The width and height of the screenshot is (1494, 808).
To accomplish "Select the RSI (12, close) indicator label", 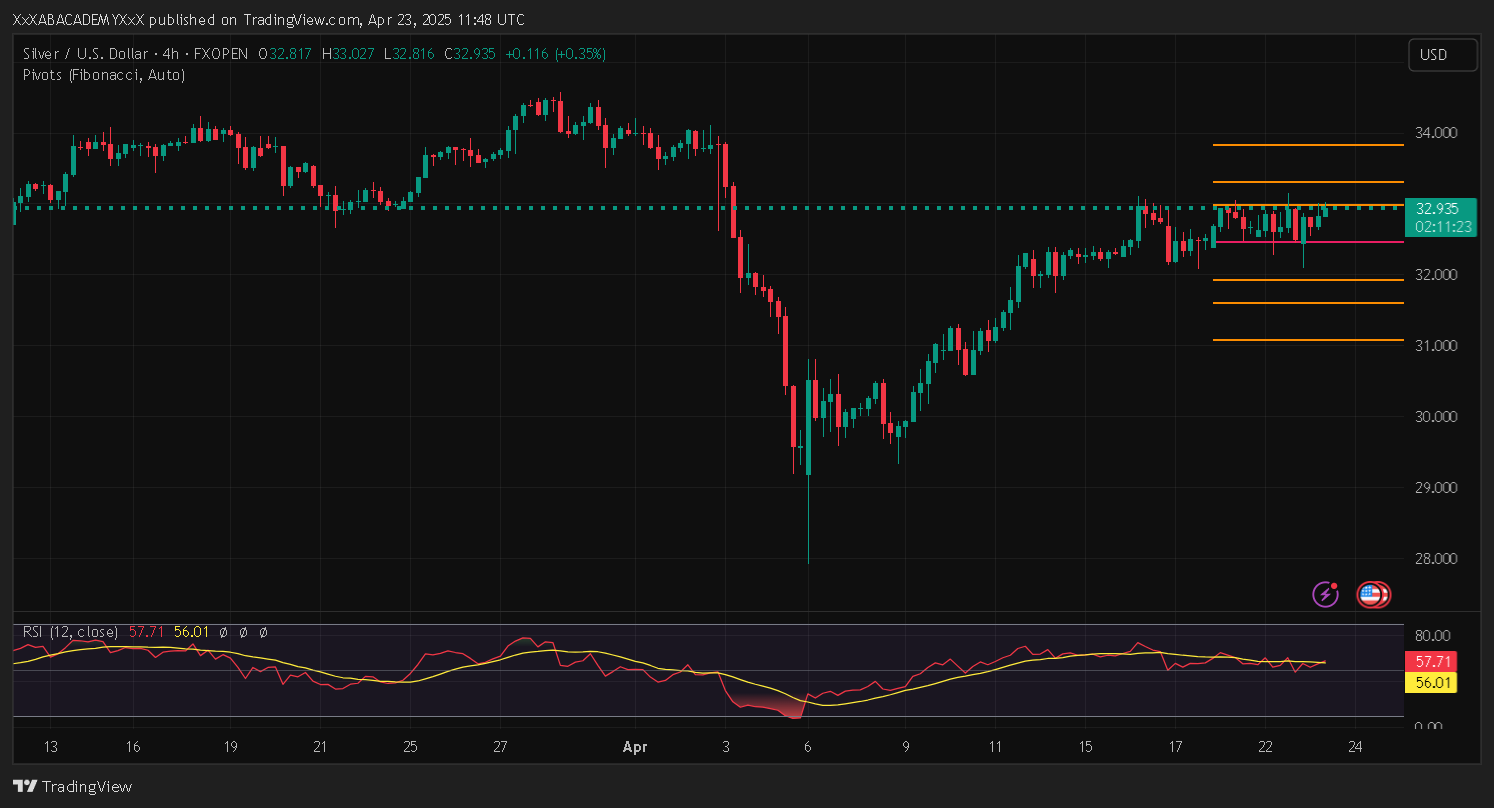I will coord(70,632).
